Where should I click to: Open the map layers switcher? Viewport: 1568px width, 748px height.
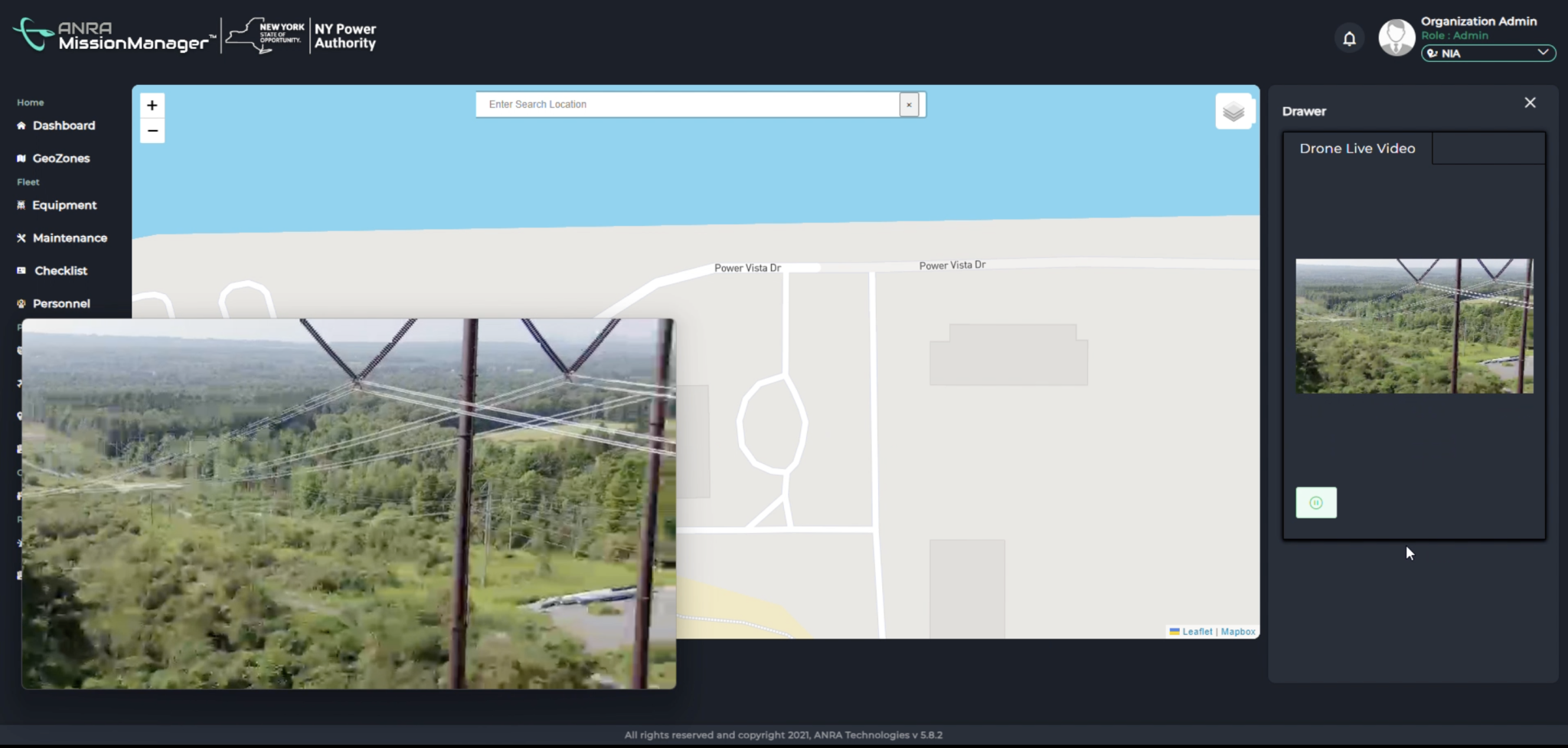tap(1234, 110)
